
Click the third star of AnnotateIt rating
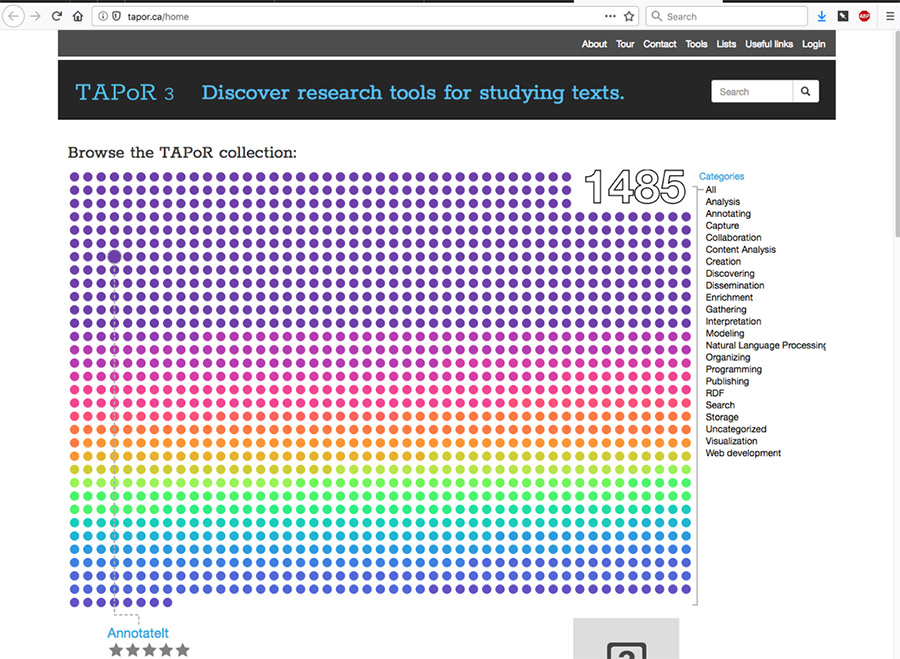[x=149, y=650]
